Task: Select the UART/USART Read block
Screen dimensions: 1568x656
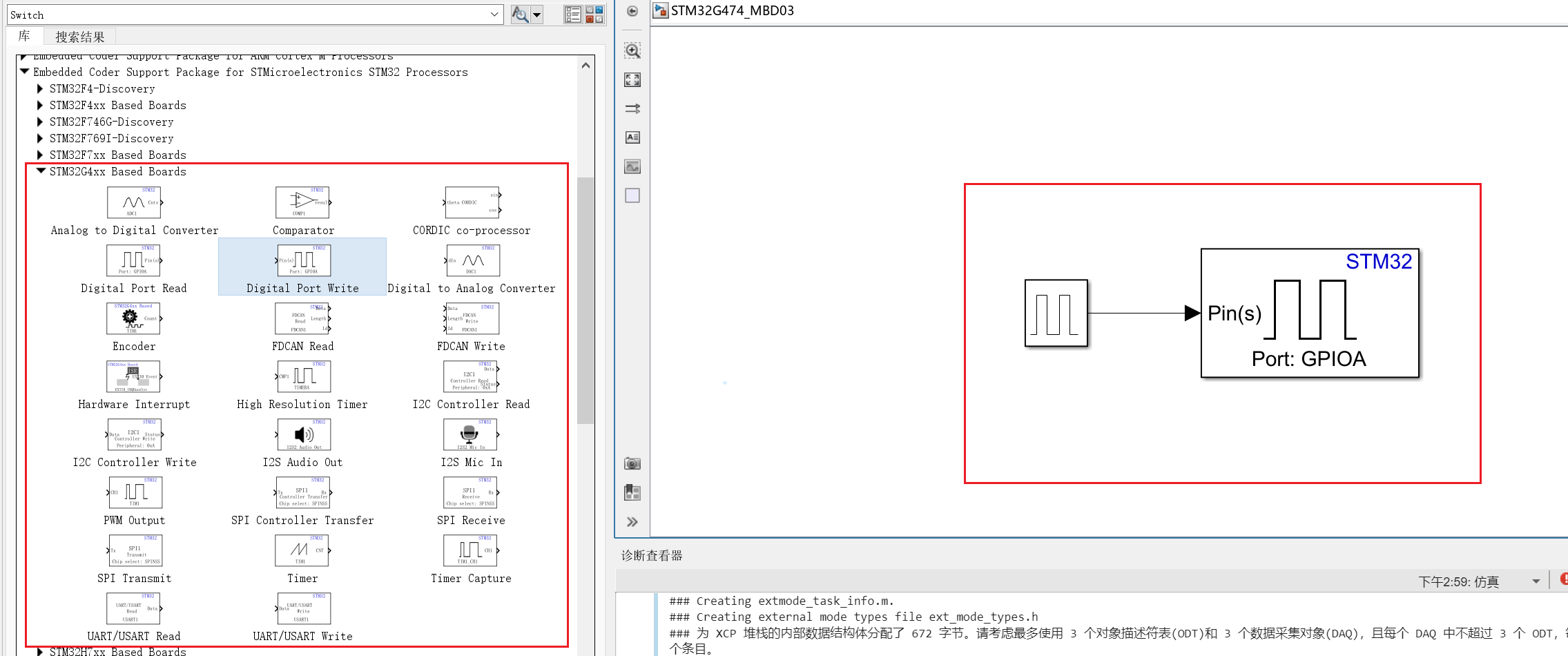Action: [x=134, y=608]
